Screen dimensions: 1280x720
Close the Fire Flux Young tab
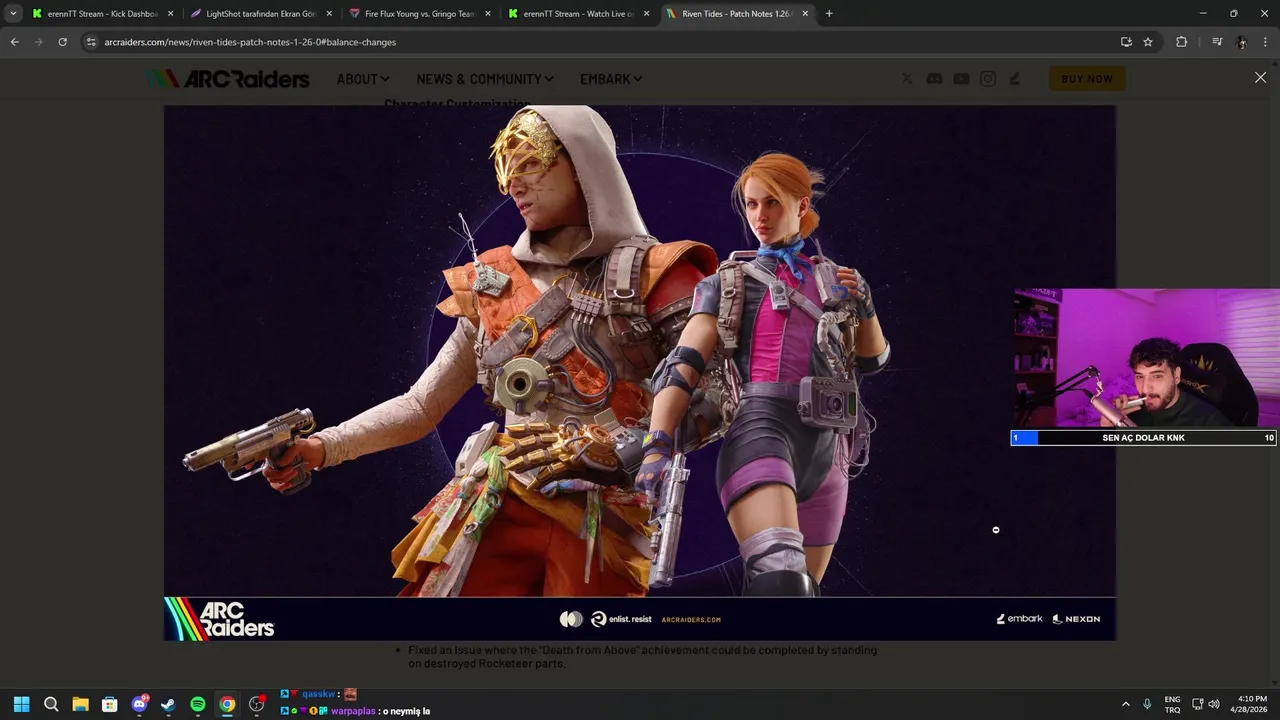click(x=487, y=14)
